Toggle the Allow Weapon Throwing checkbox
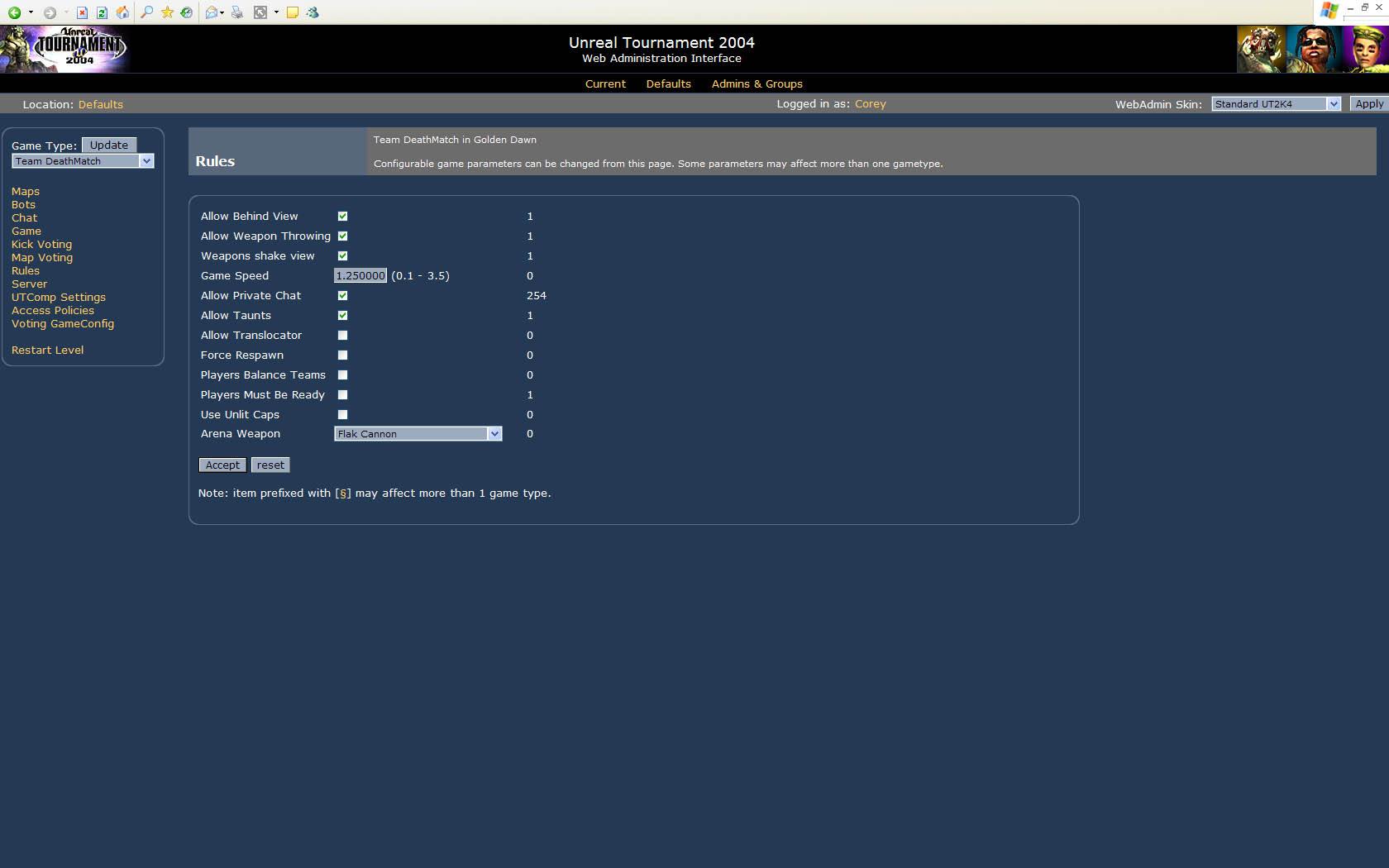 [342, 236]
